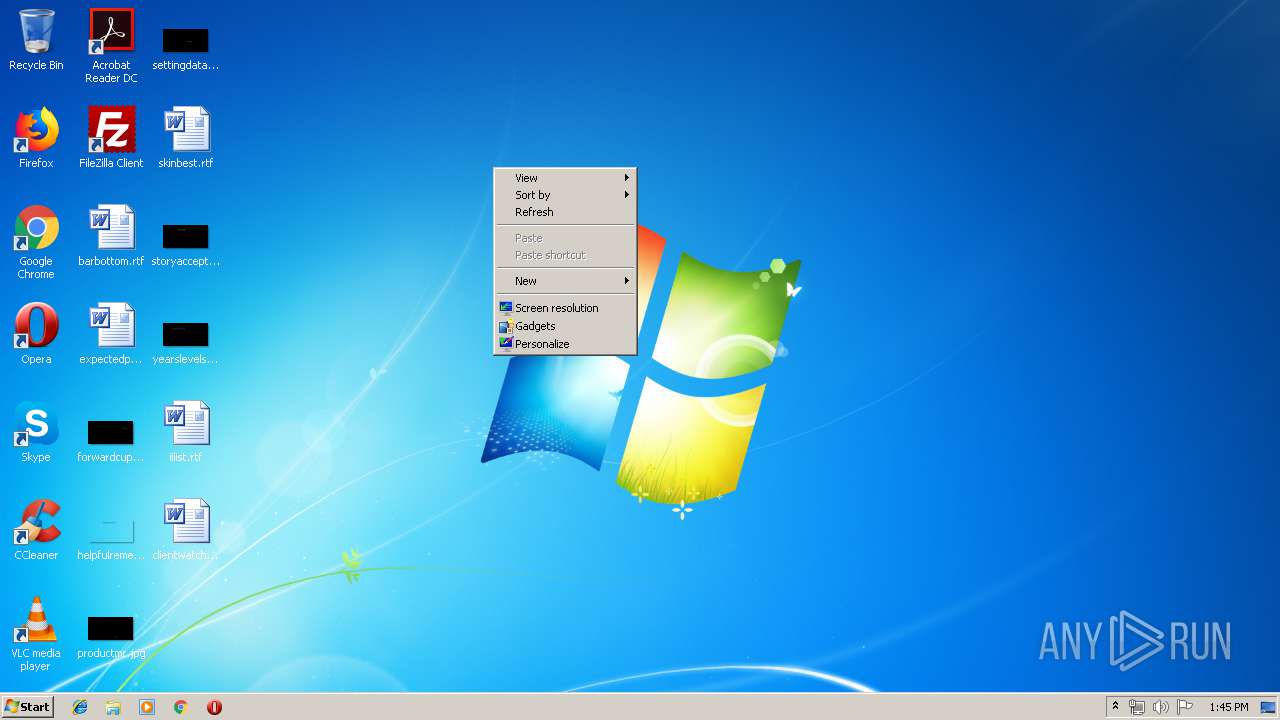1280x720 pixels.
Task: Select the productmc.jpg image file
Action: click(111, 636)
